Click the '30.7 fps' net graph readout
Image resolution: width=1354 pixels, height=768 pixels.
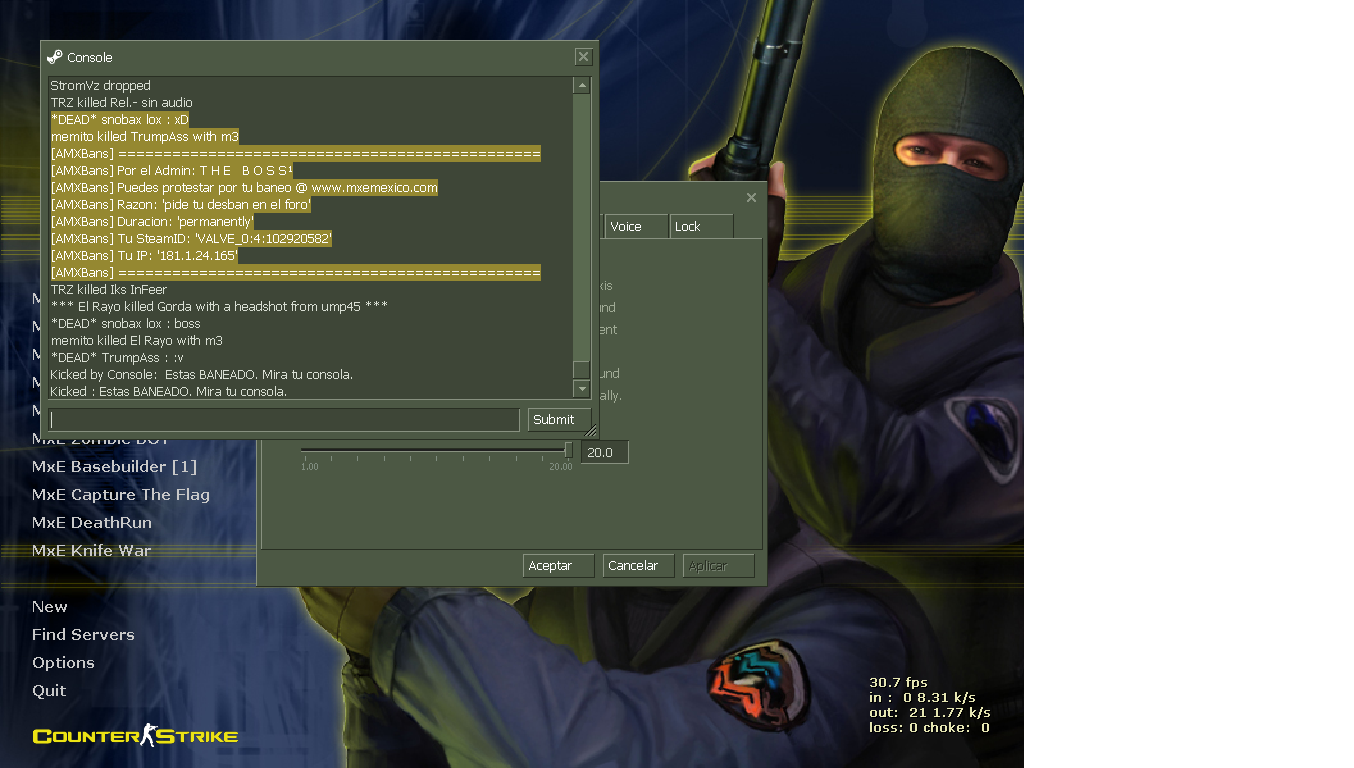[898, 683]
